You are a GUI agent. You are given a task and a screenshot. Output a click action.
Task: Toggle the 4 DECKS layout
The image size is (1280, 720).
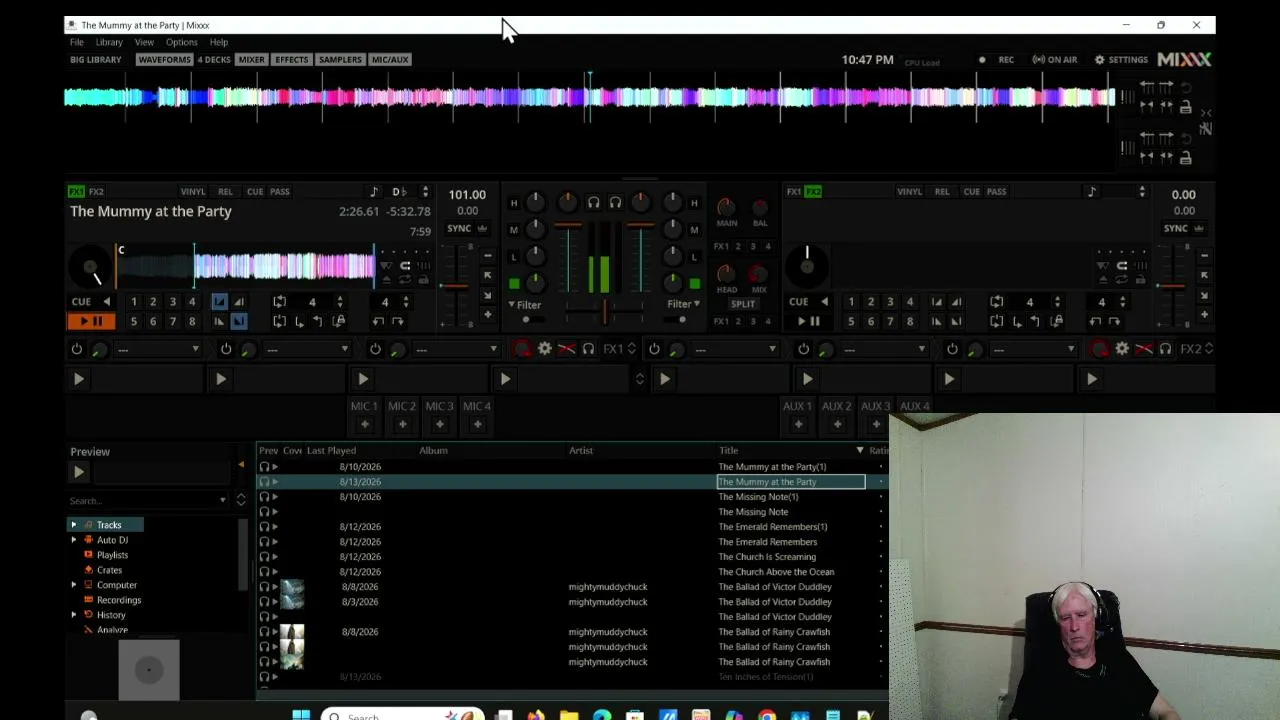click(x=214, y=60)
